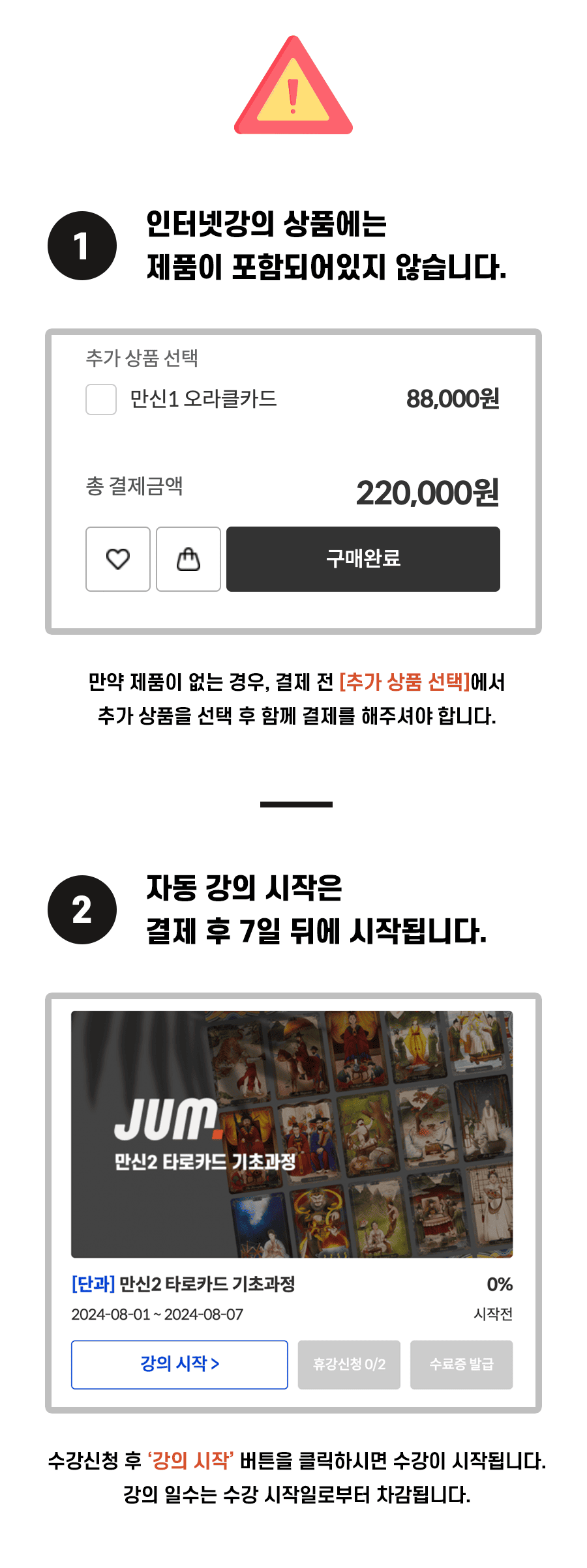Screen dimensions: 587x1568
Task: Click the JUM logo on course banner
Action: 168,1119
